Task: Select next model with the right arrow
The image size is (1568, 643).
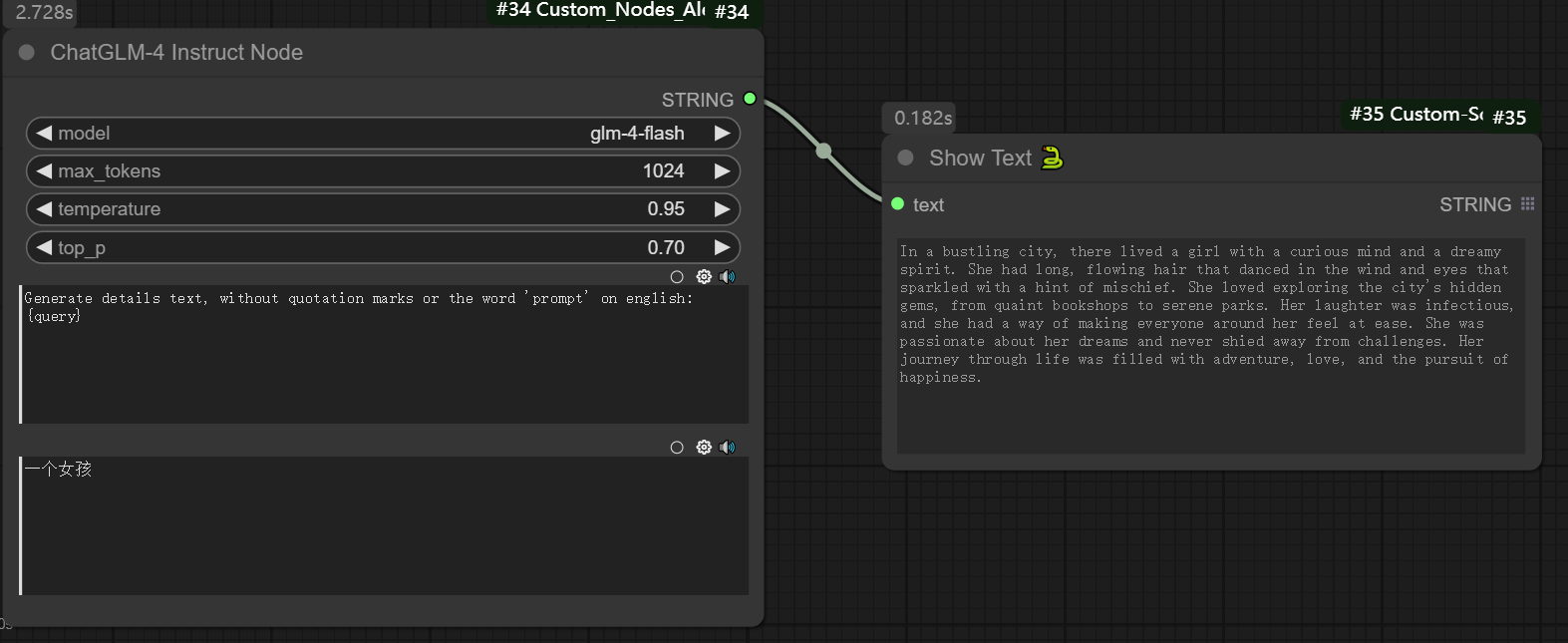Action: [x=722, y=134]
